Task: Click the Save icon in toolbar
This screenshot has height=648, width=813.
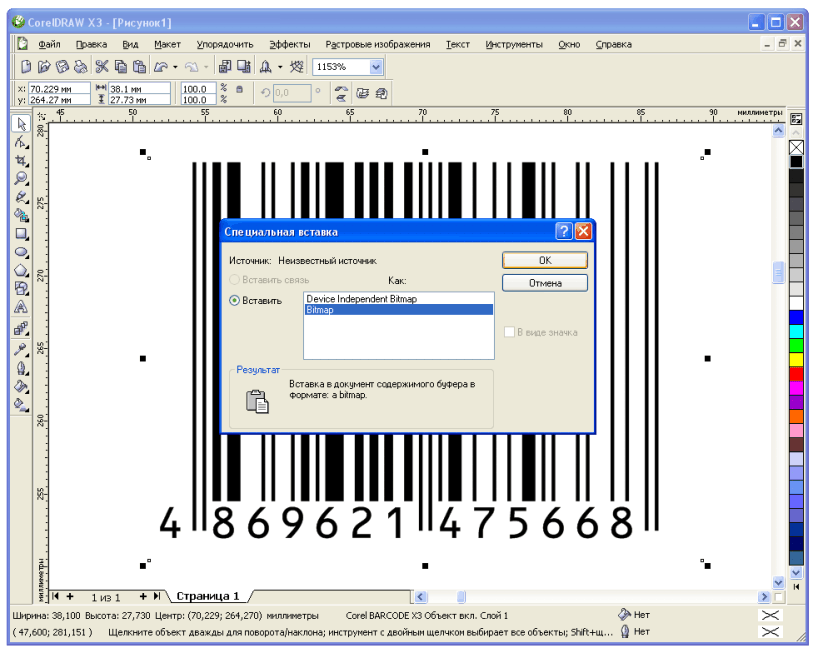Action: click(x=62, y=66)
